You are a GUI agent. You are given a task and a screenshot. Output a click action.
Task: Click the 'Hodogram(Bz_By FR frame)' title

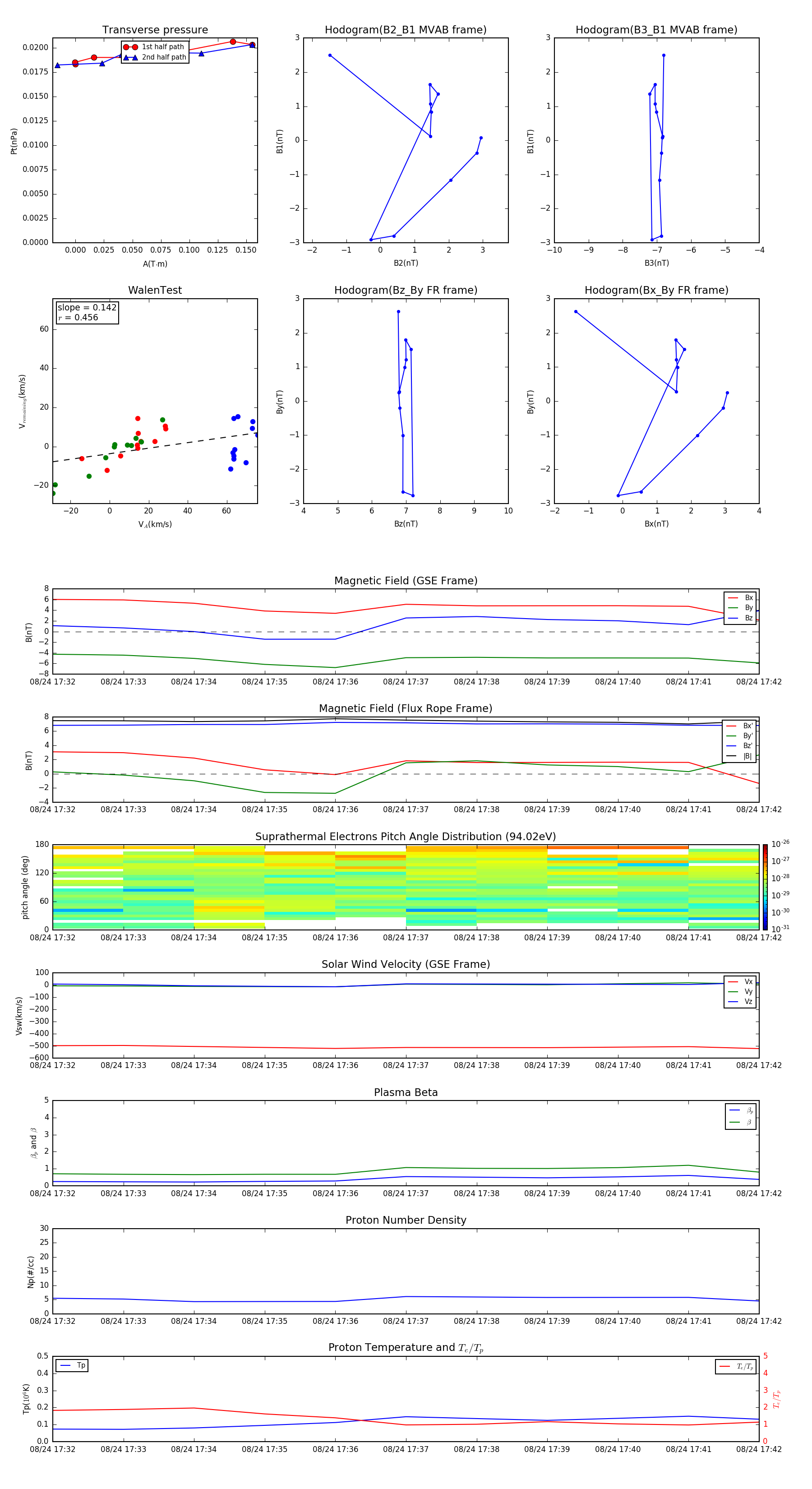[406, 290]
